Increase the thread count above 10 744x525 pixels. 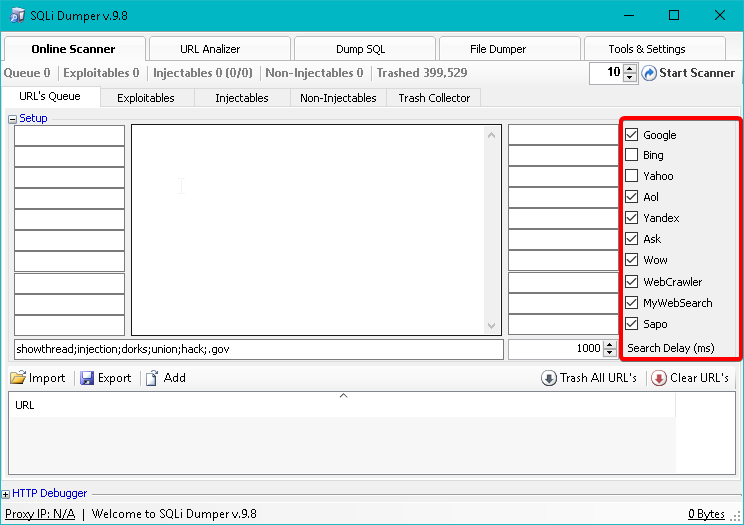(x=630, y=69)
